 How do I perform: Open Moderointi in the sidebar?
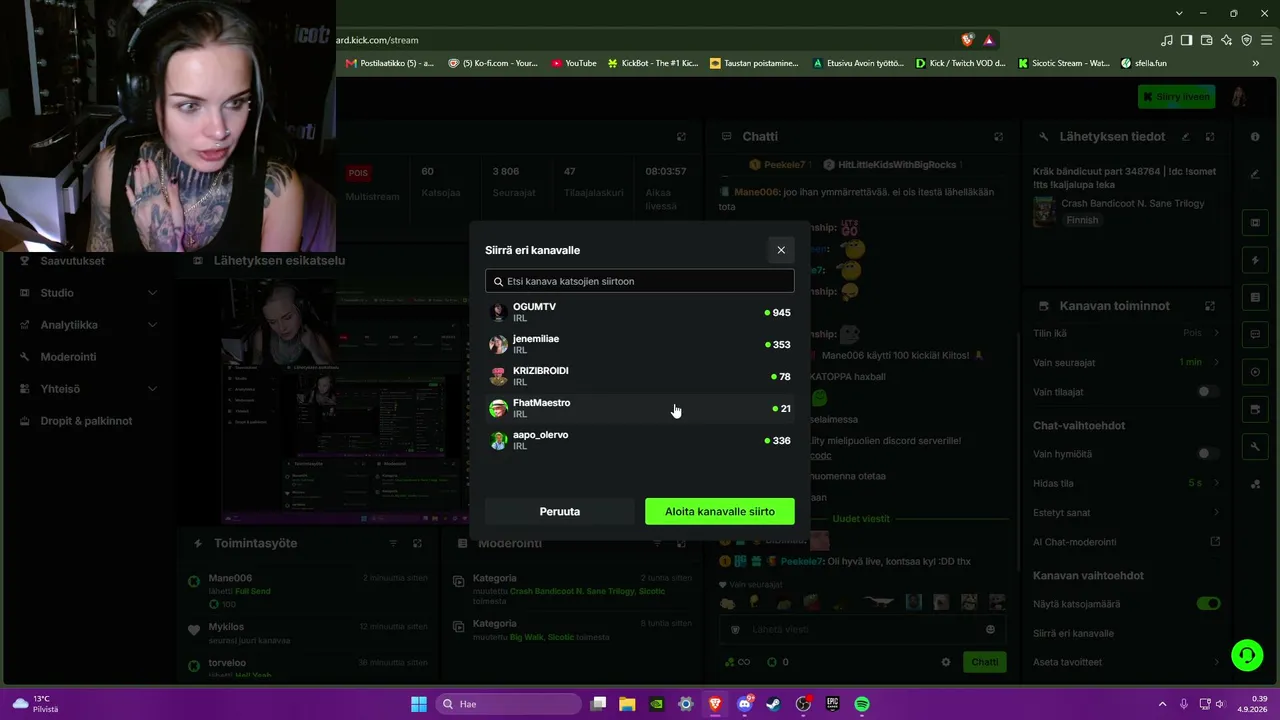68,357
